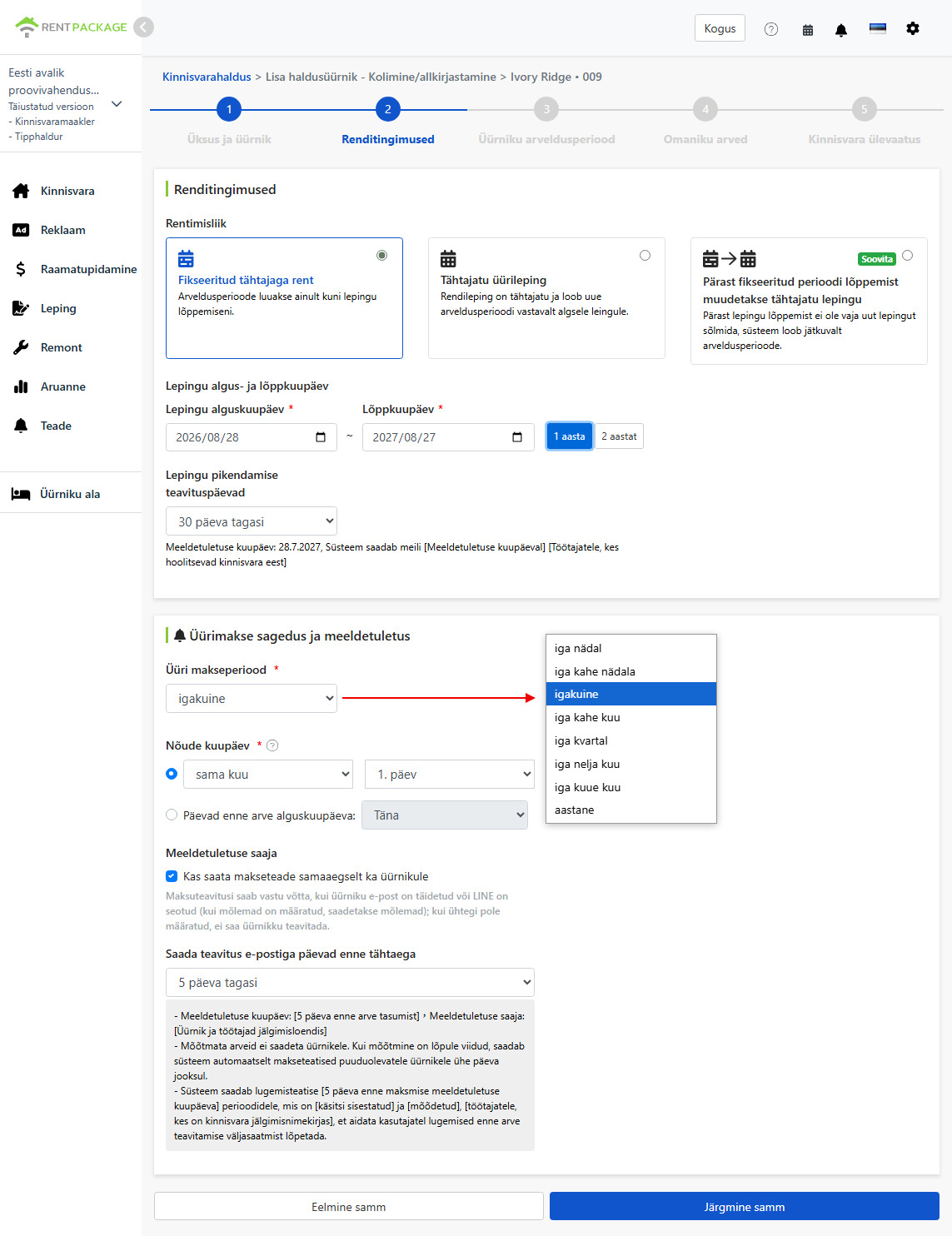Click the Üürniku ala bed icon
The width and height of the screenshot is (952, 1236).
click(21, 494)
